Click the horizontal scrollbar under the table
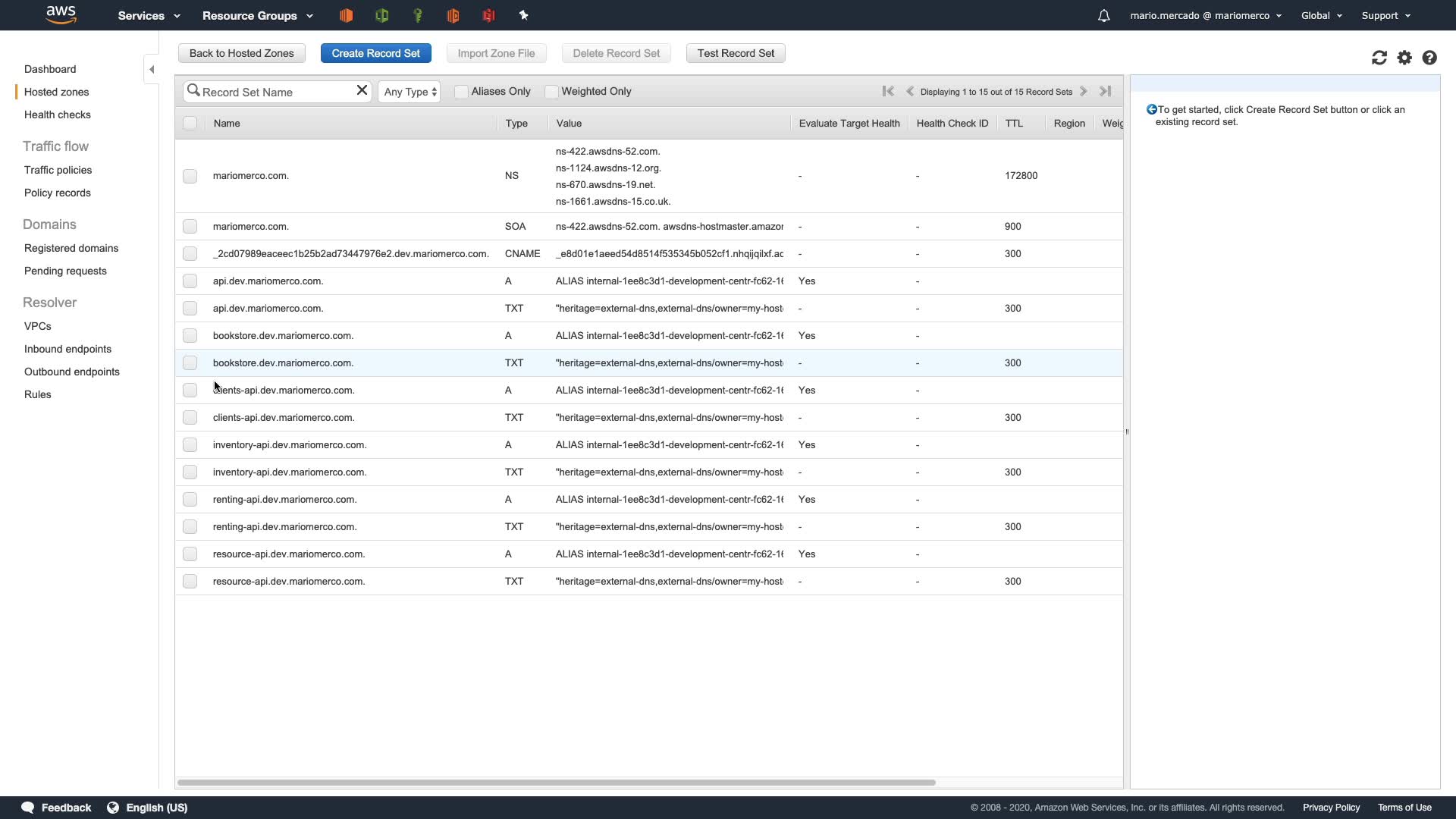The width and height of the screenshot is (1456, 819). (x=556, y=782)
